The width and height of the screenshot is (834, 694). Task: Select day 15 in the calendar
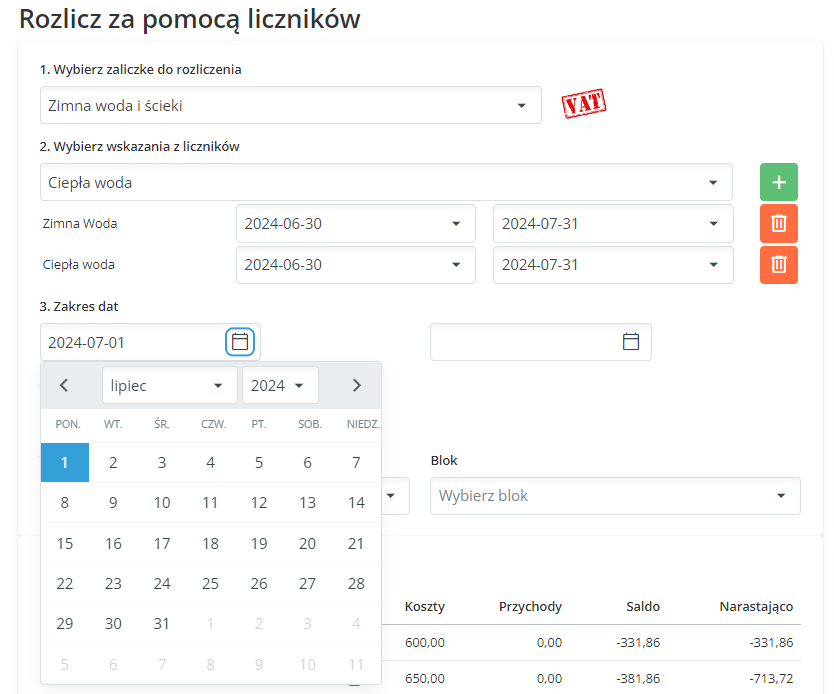(65, 544)
